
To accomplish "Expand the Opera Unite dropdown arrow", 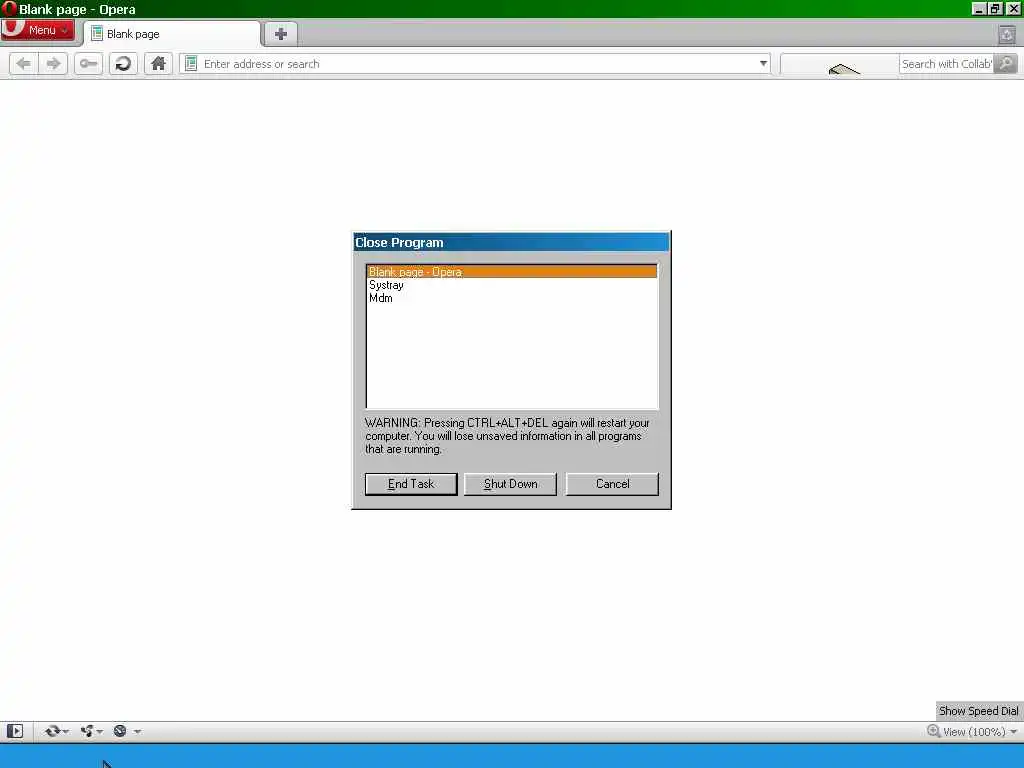I will (x=100, y=731).
